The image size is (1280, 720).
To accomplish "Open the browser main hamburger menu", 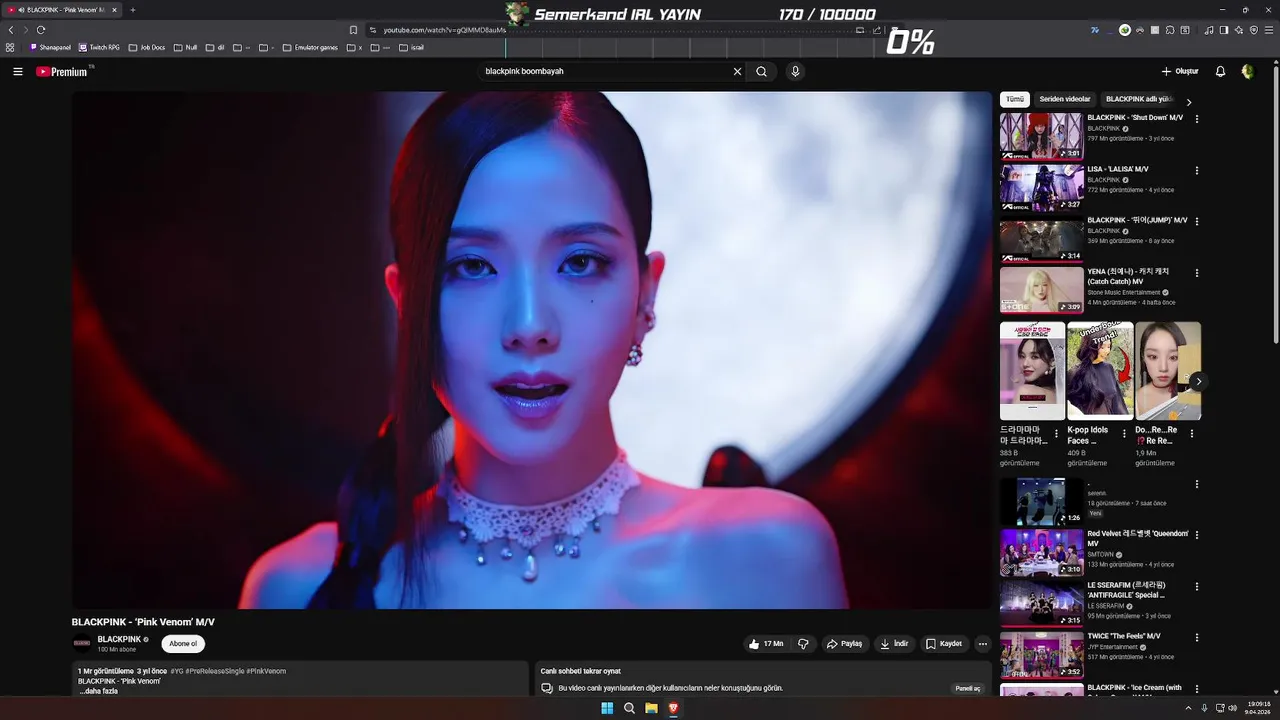I will click(x=1269, y=30).
